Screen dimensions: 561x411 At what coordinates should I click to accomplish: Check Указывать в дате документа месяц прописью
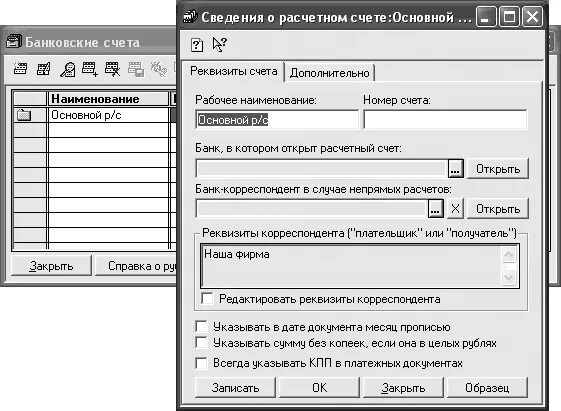tap(201, 326)
